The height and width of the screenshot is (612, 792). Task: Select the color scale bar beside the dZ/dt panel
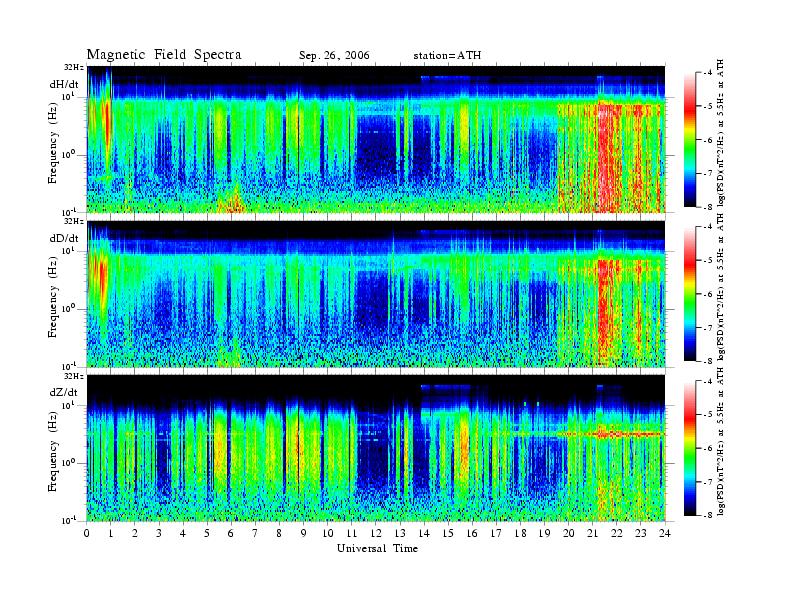[690, 448]
